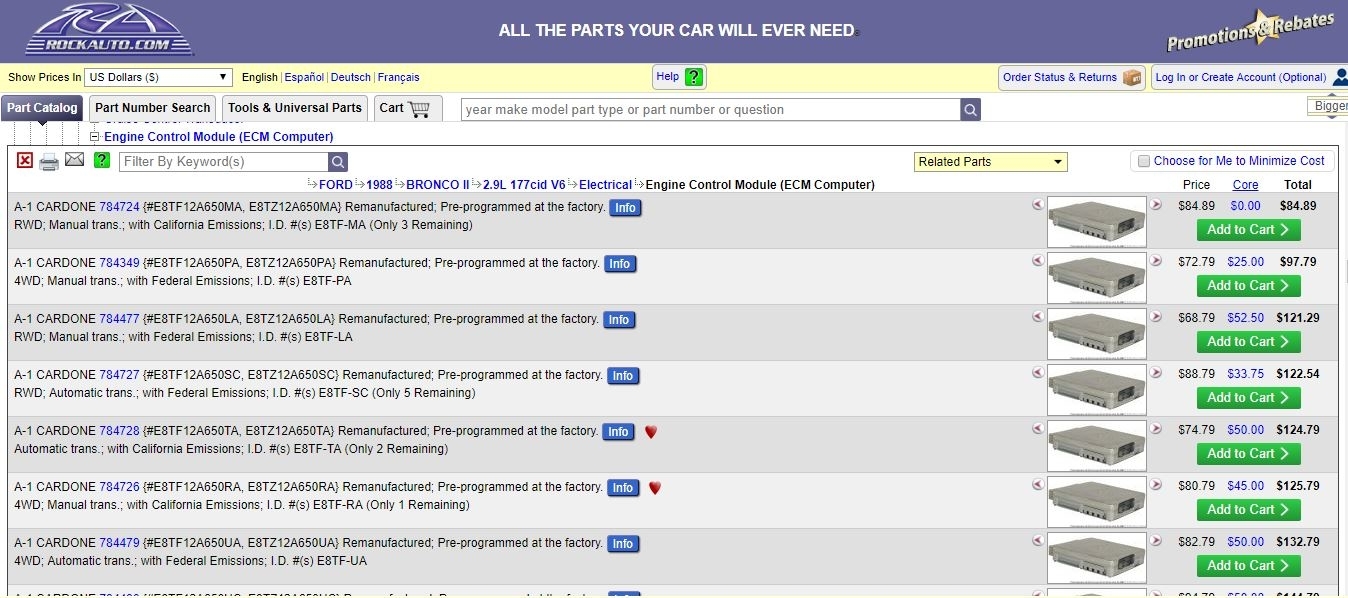The width and height of the screenshot is (1348, 598).
Task: Click next image arrow for part 784727
Action: 1156,373
